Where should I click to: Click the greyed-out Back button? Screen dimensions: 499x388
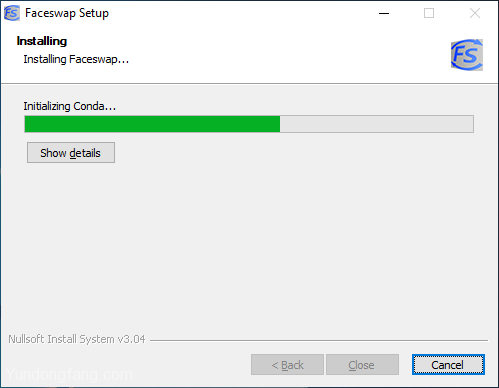pyautogui.click(x=287, y=365)
